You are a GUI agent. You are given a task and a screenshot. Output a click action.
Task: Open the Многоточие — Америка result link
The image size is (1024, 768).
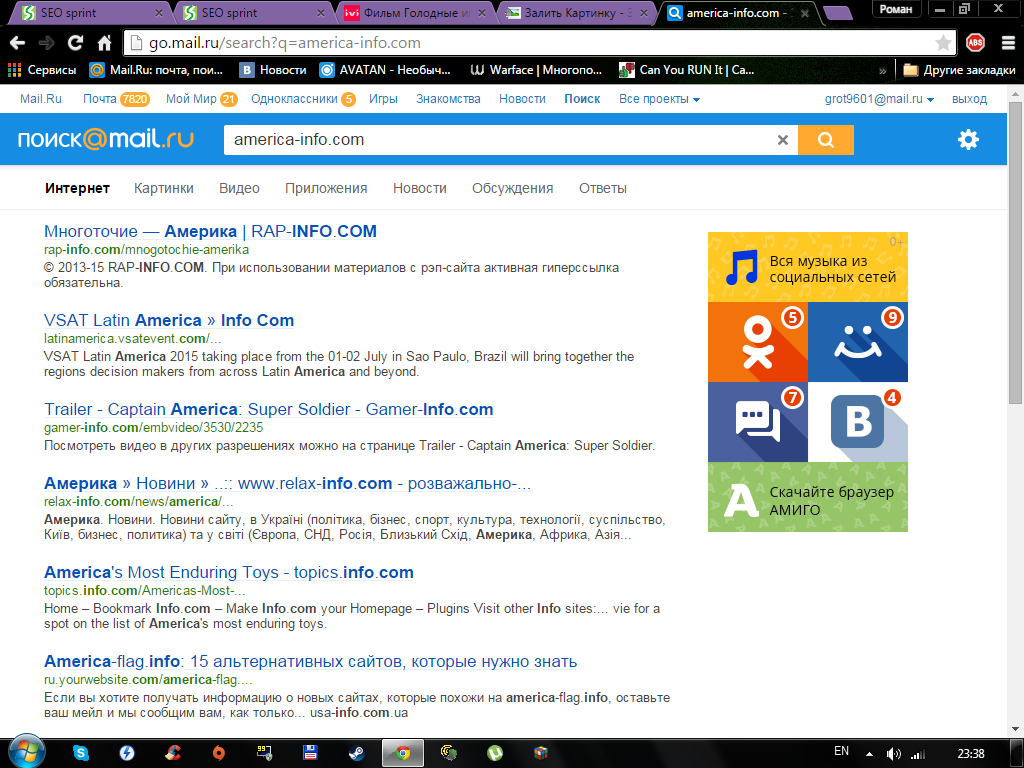coord(210,231)
